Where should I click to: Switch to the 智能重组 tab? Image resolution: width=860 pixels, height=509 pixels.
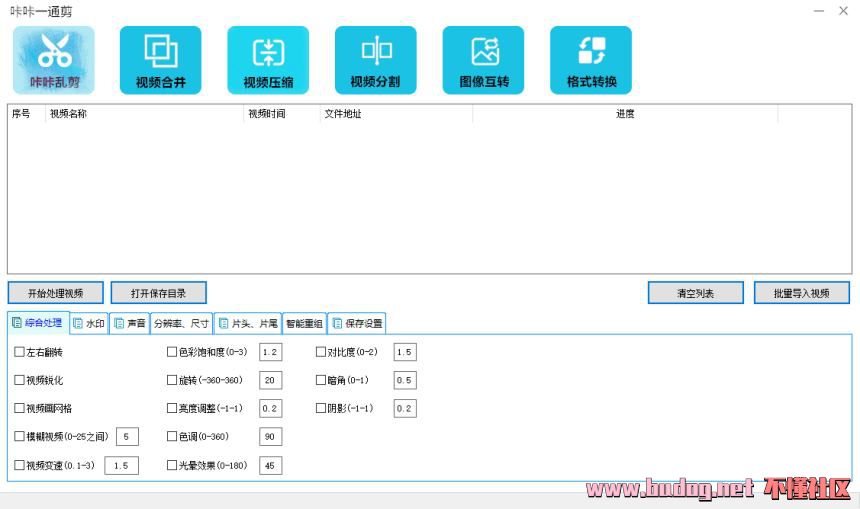pos(304,324)
